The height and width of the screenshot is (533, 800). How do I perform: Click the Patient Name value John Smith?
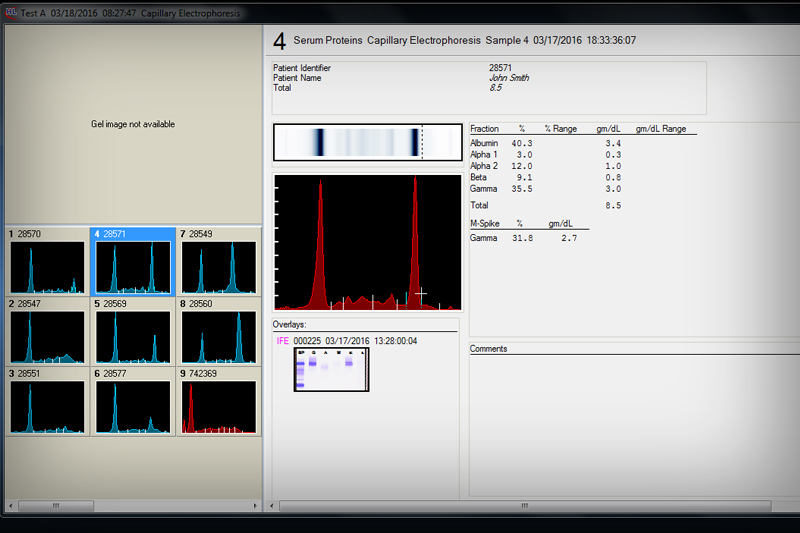(x=509, y=78)
